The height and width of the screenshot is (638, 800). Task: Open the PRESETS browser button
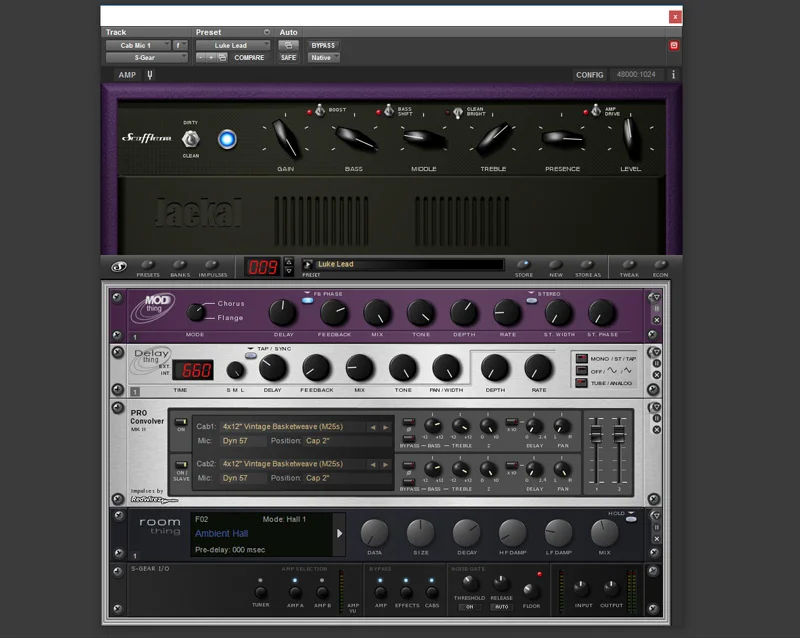[x=148, y=264]
